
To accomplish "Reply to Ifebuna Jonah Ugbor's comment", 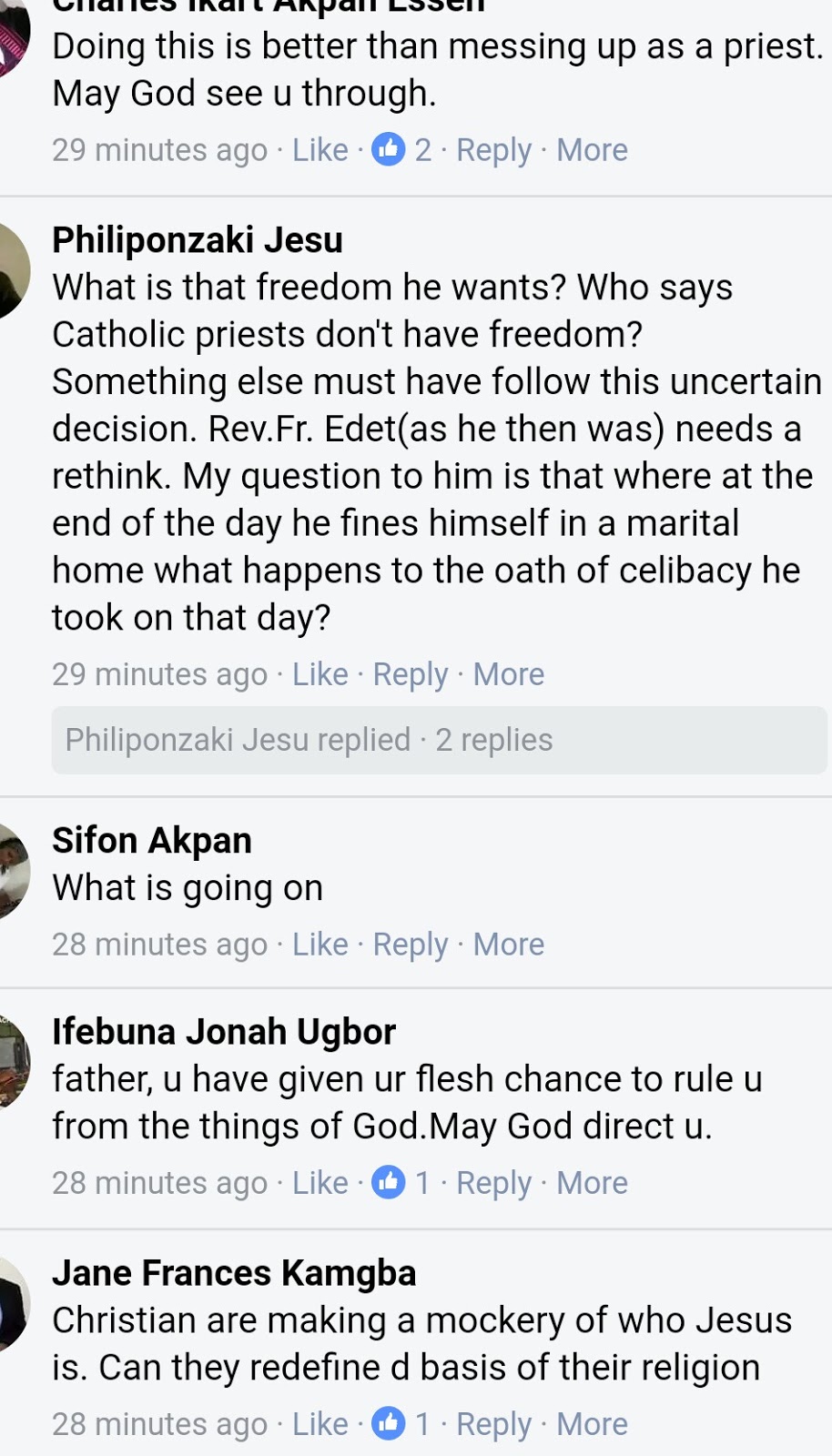I will click(x=493, y=1183).
